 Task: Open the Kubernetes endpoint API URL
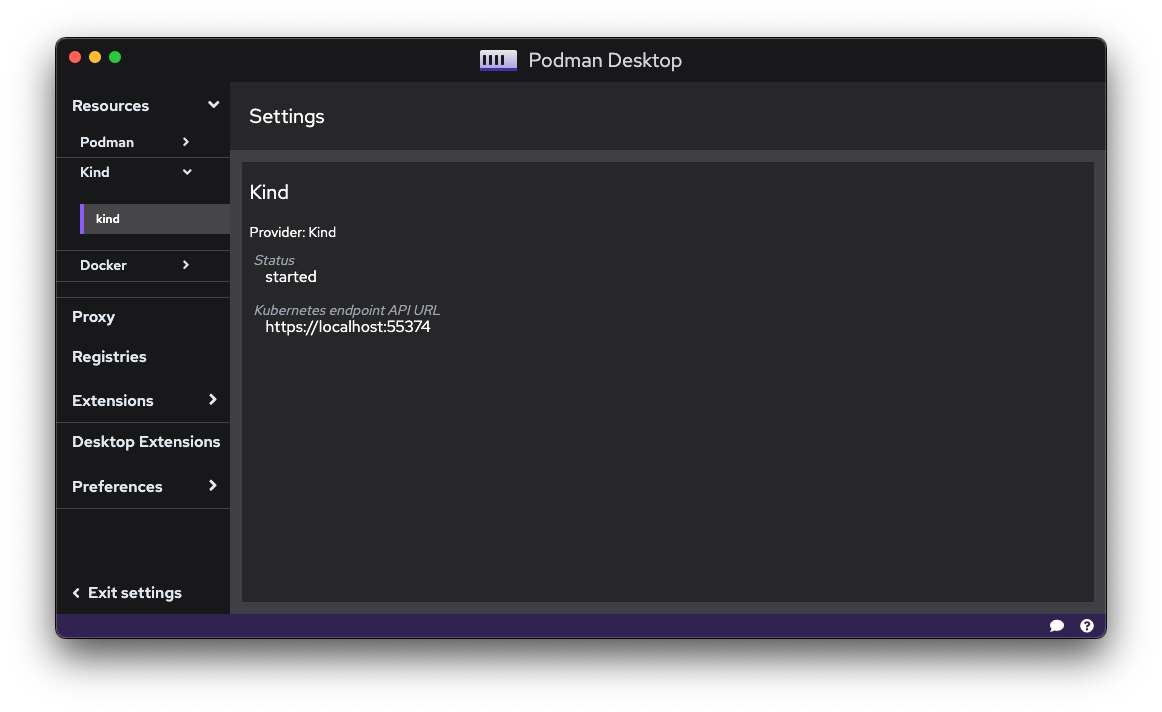pos(347,326)
